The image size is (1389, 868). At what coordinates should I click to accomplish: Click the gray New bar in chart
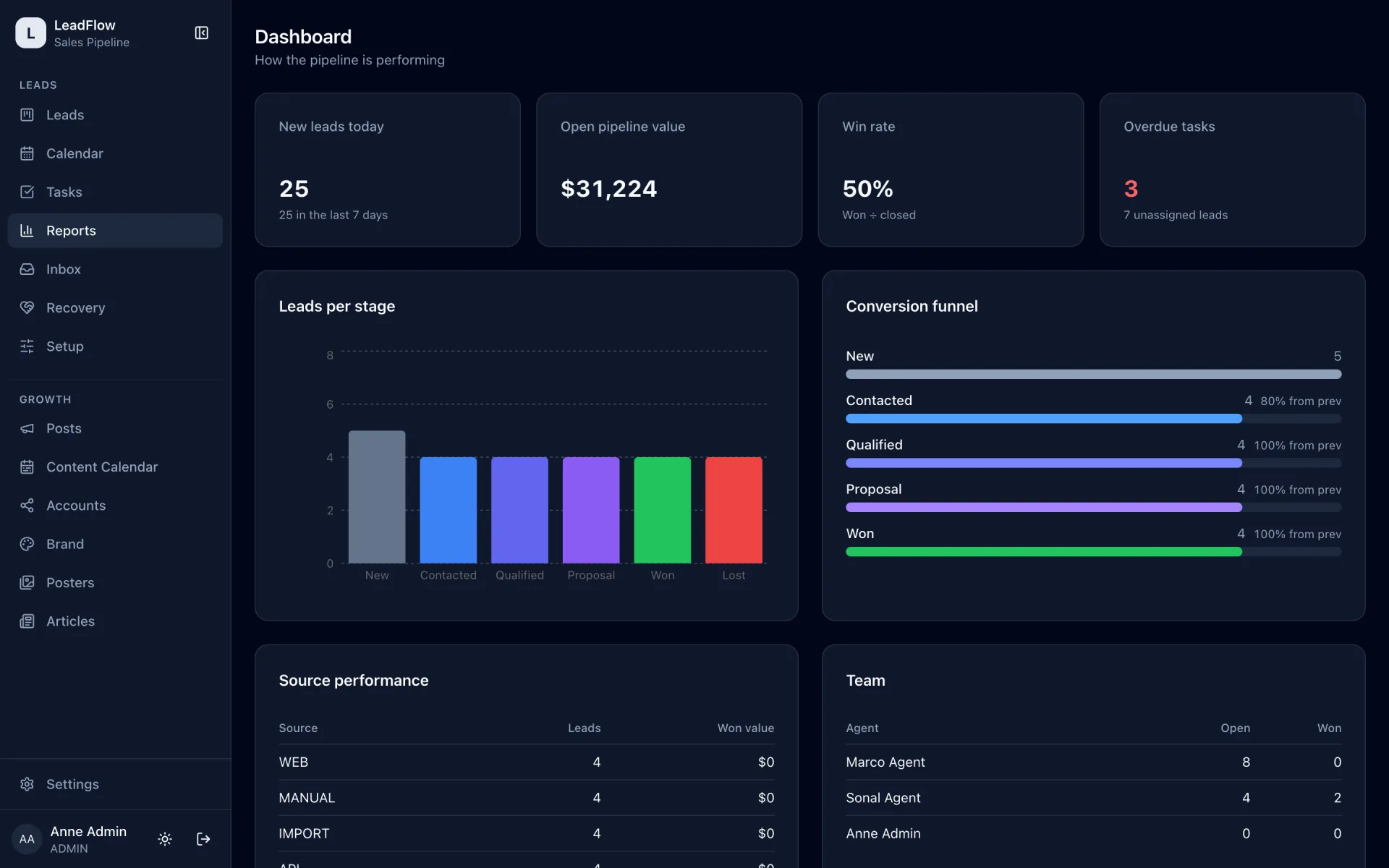(377, 497)
